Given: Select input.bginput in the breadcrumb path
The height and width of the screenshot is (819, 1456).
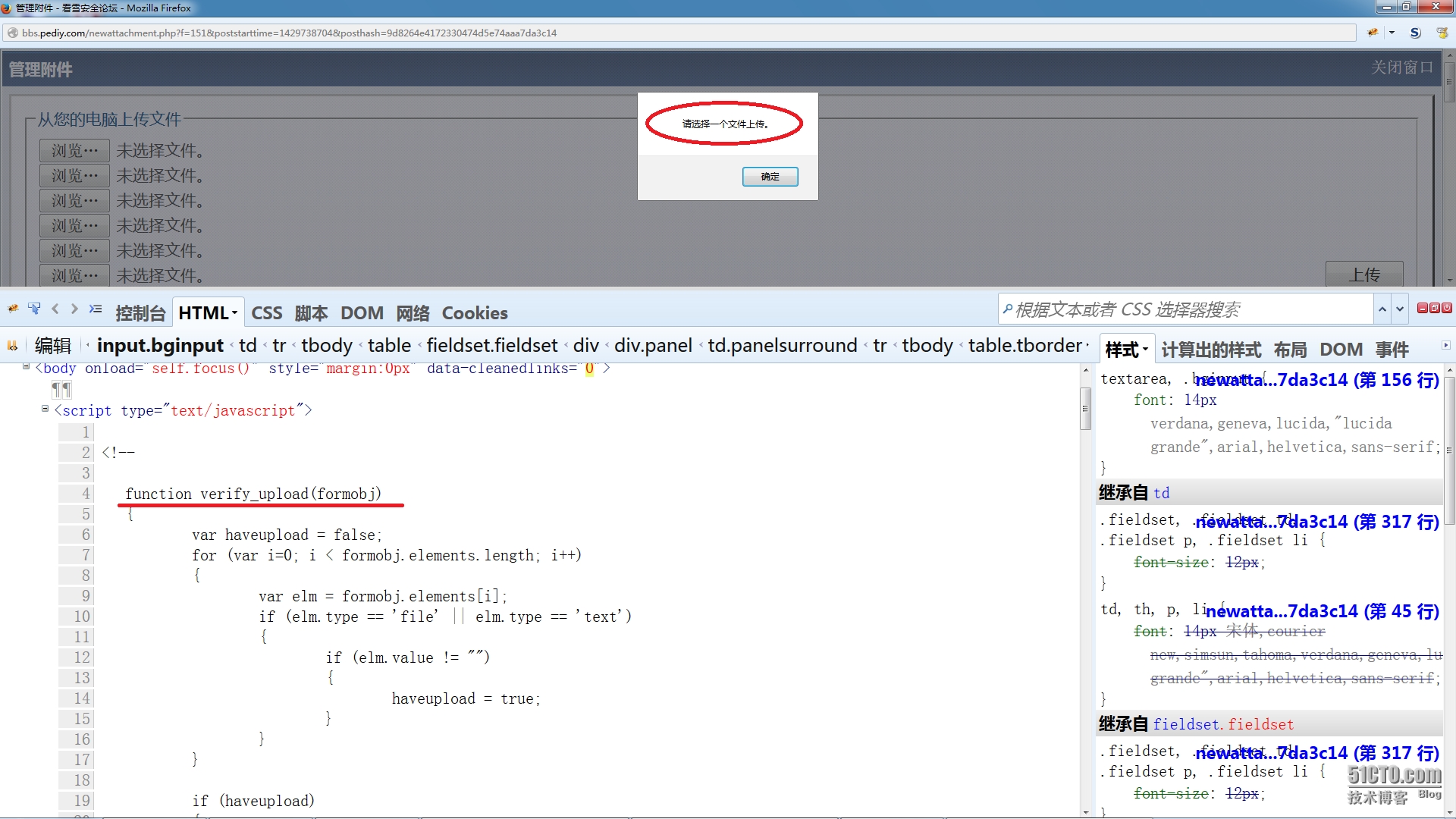Looking at the screenshot, I should pos(160,346).
